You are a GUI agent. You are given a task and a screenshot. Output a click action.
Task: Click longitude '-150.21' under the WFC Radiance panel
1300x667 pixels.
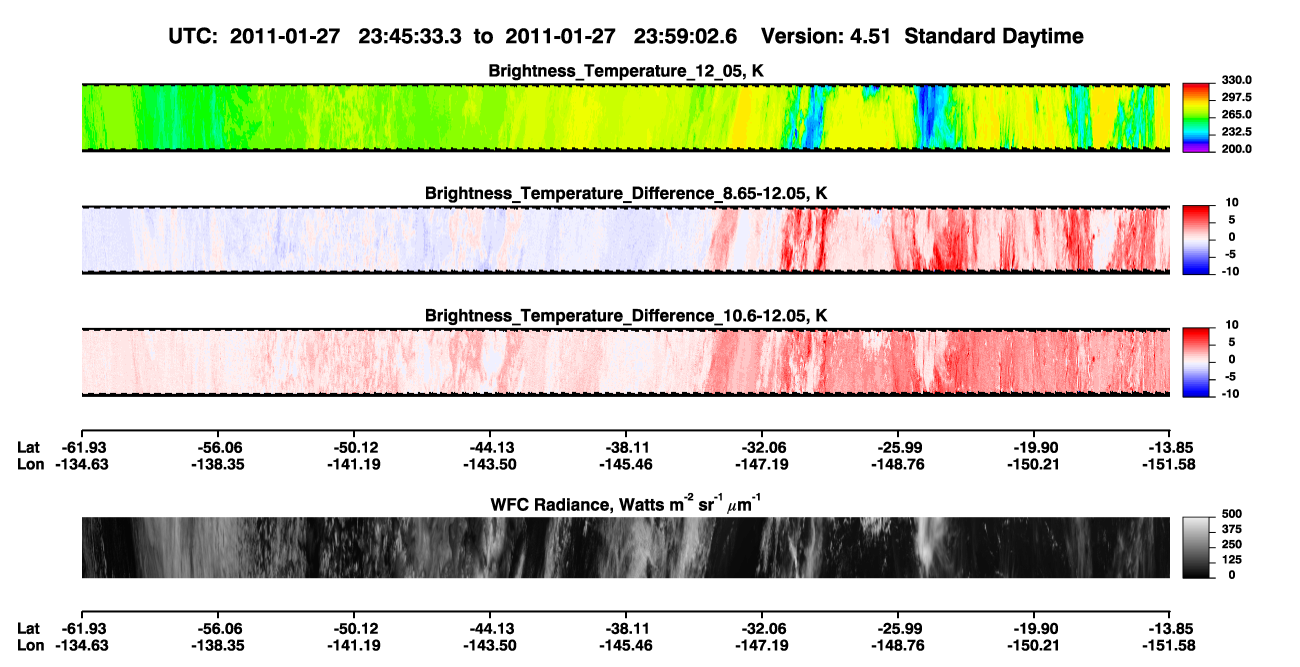coord(1034,645)
